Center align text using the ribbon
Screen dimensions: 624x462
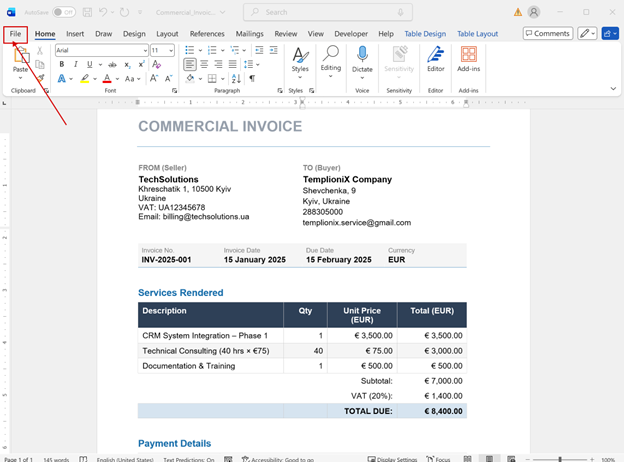tap(204, 64)
